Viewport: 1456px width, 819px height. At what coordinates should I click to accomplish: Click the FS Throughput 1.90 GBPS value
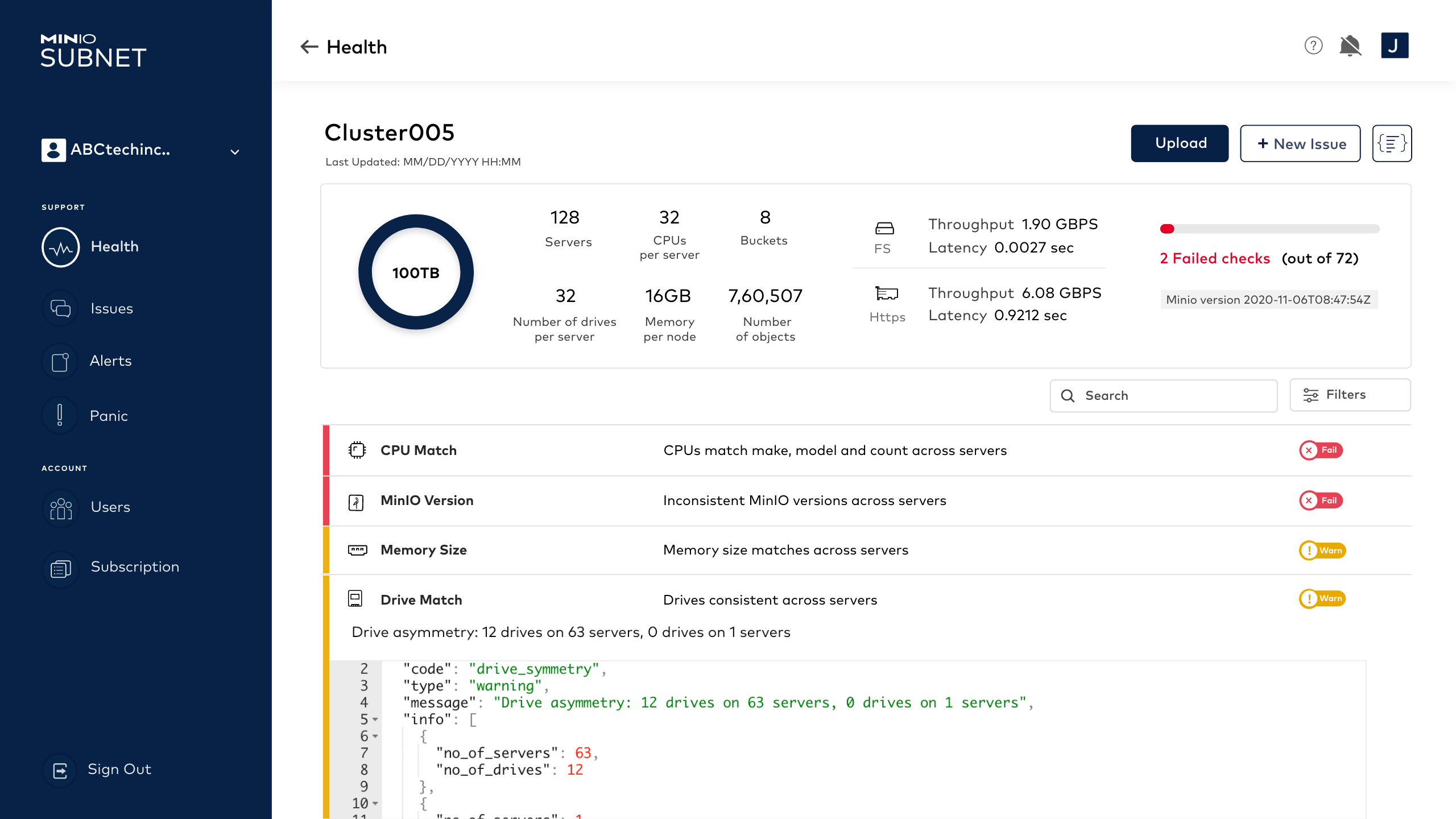pos(1060,224)
